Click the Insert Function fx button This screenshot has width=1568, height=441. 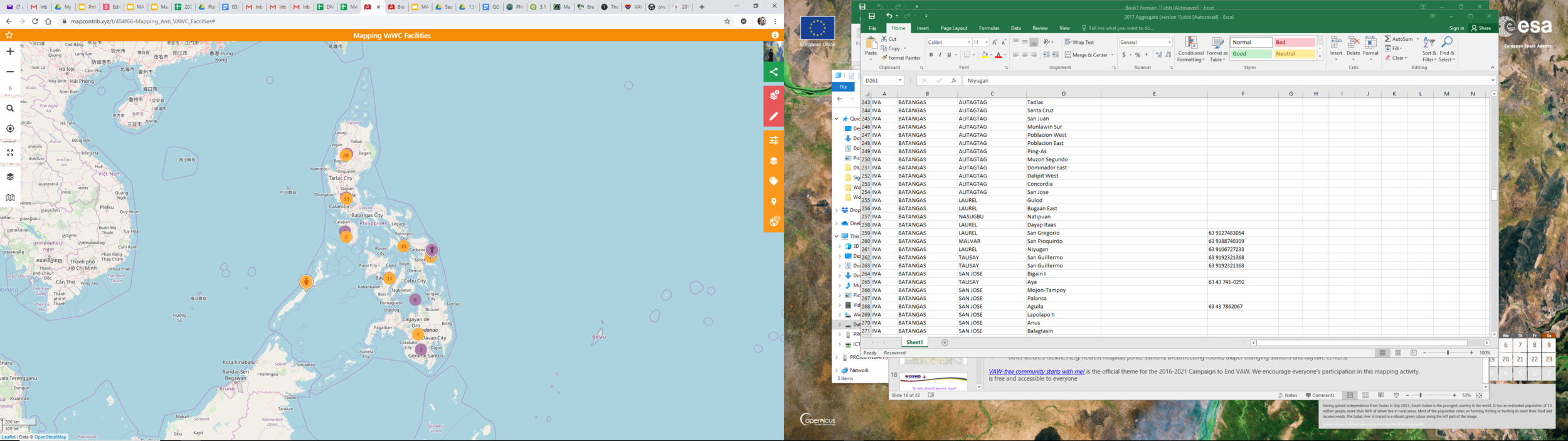(x=953, y=80)
